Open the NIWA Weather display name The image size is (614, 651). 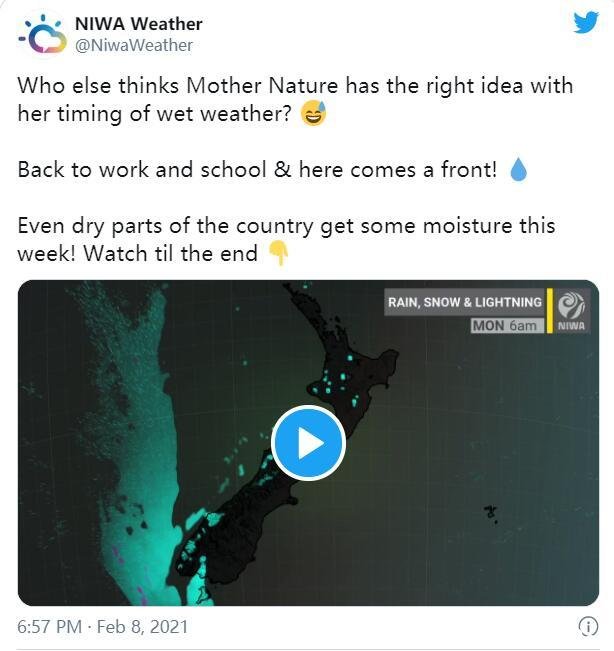click(139, 24)
